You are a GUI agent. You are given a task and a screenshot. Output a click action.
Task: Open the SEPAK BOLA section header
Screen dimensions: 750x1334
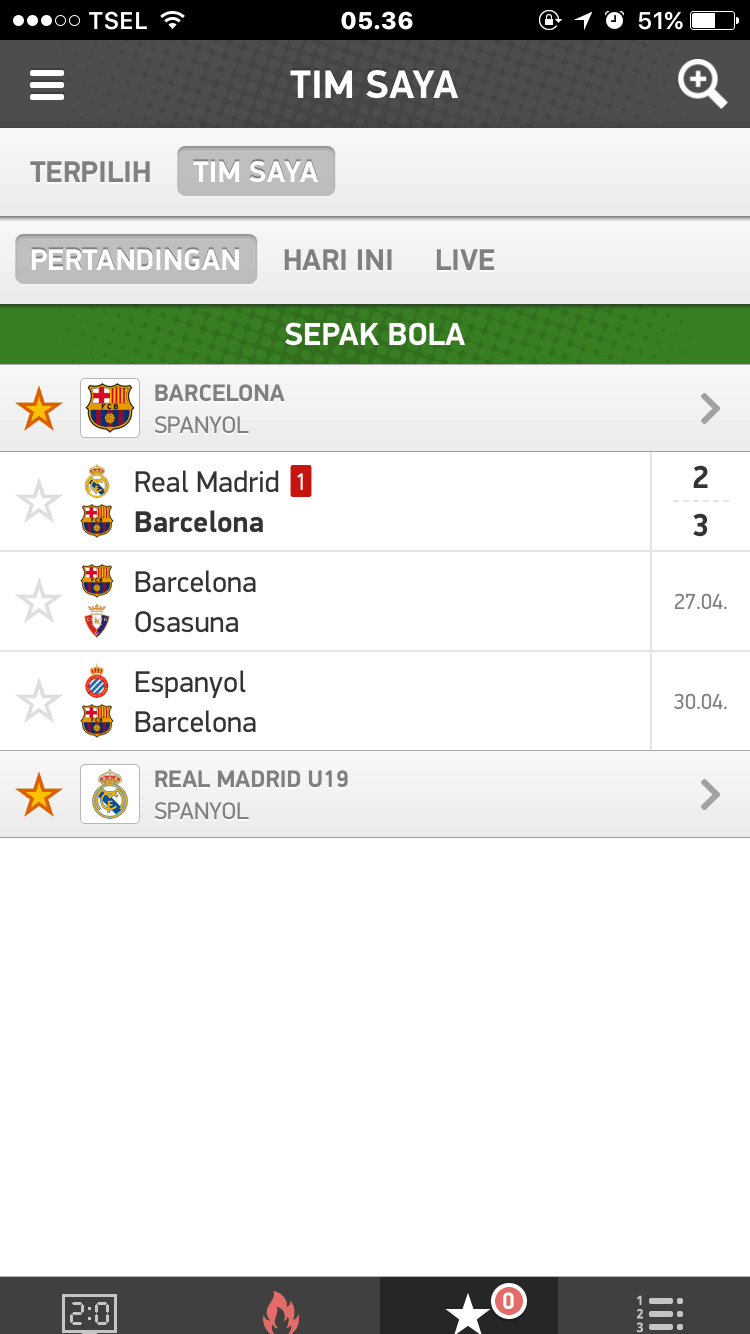coord(375,333)
